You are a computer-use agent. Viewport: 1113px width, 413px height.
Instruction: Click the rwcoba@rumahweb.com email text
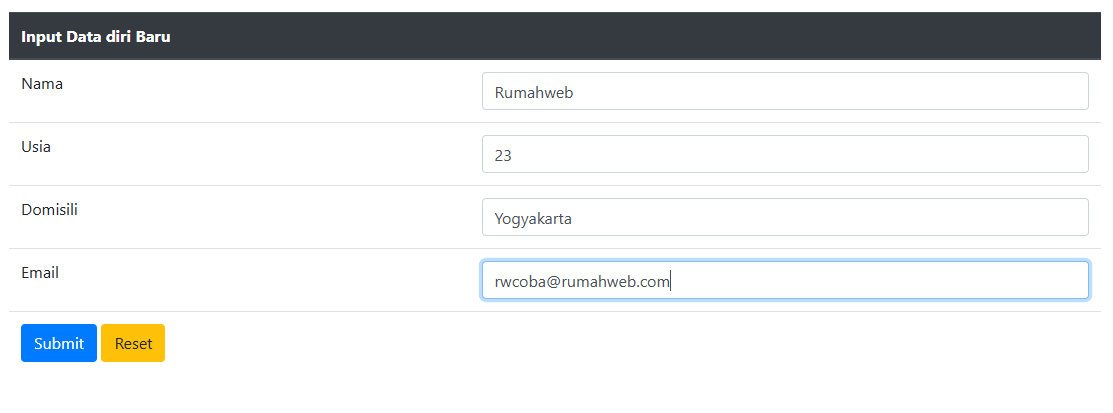581,282
